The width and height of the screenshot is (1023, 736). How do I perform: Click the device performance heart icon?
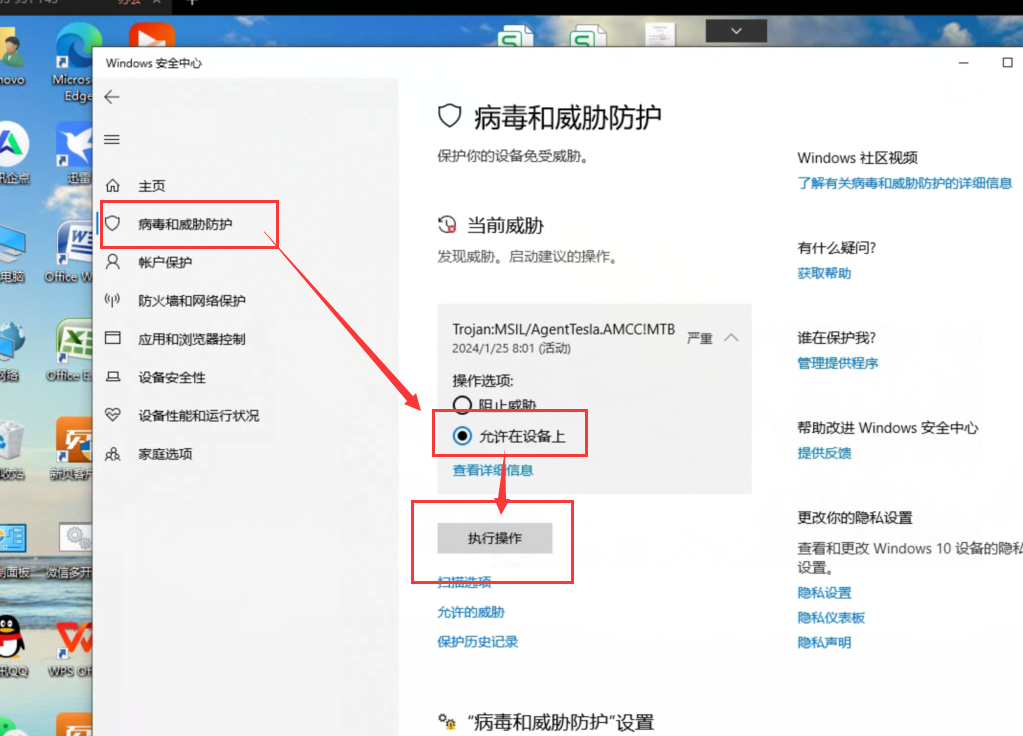(113, 415)
